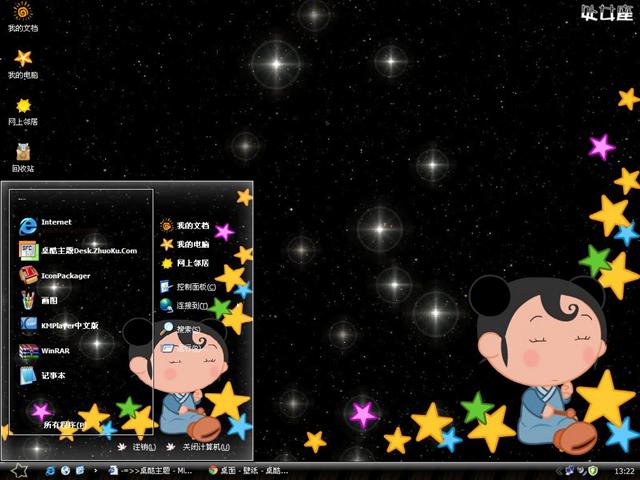Screen dimensions: 640x480
Task: Open 回收站 recycle bin on the desktop
Action: click(23, 158)
